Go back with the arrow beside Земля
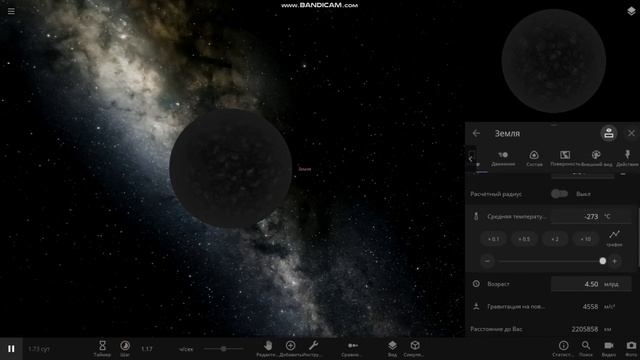The image size is (640, 360). click(476, 133)
